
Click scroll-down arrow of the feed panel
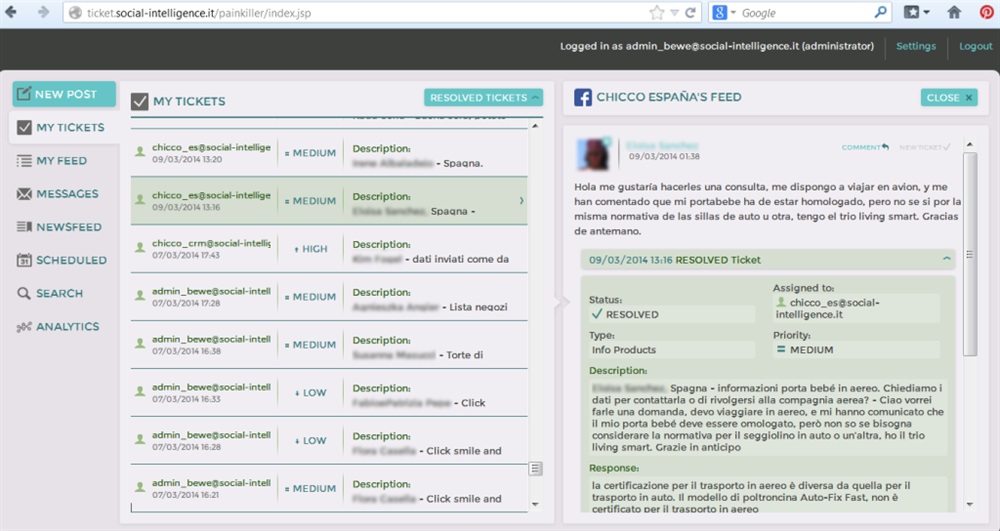969,504
